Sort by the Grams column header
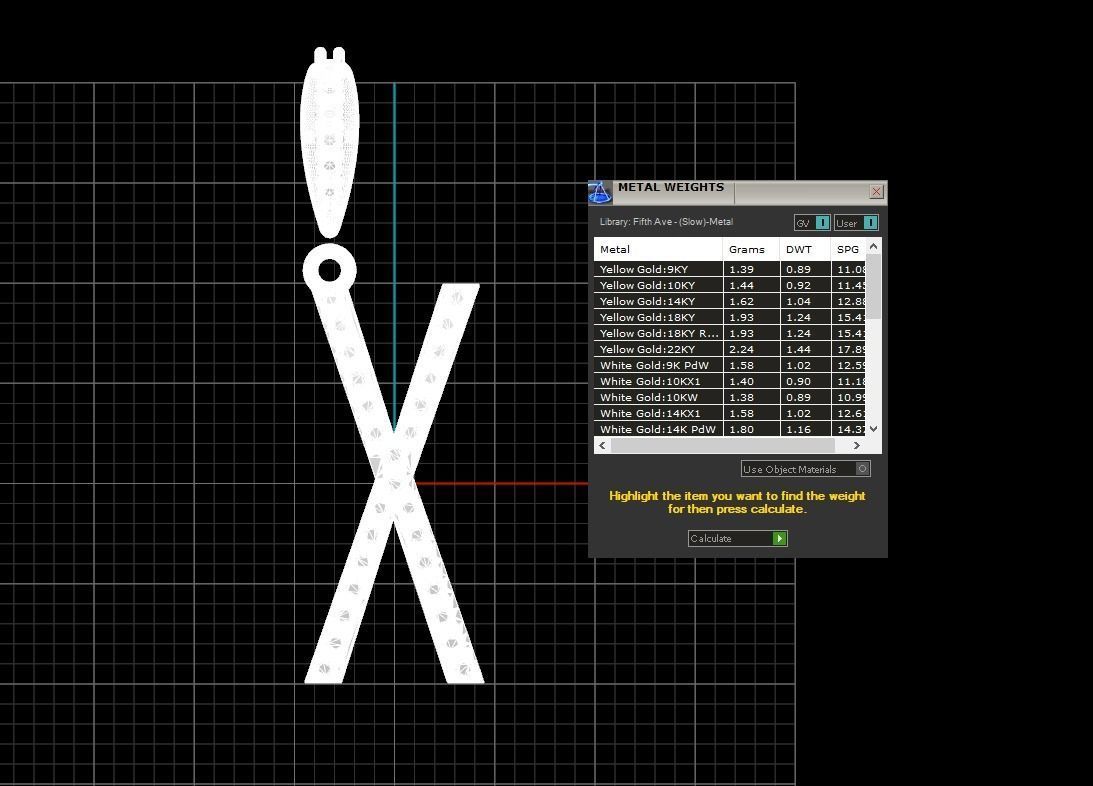Image resolution: width=1093 pixels, height=786 pixels. coord(751,249)
